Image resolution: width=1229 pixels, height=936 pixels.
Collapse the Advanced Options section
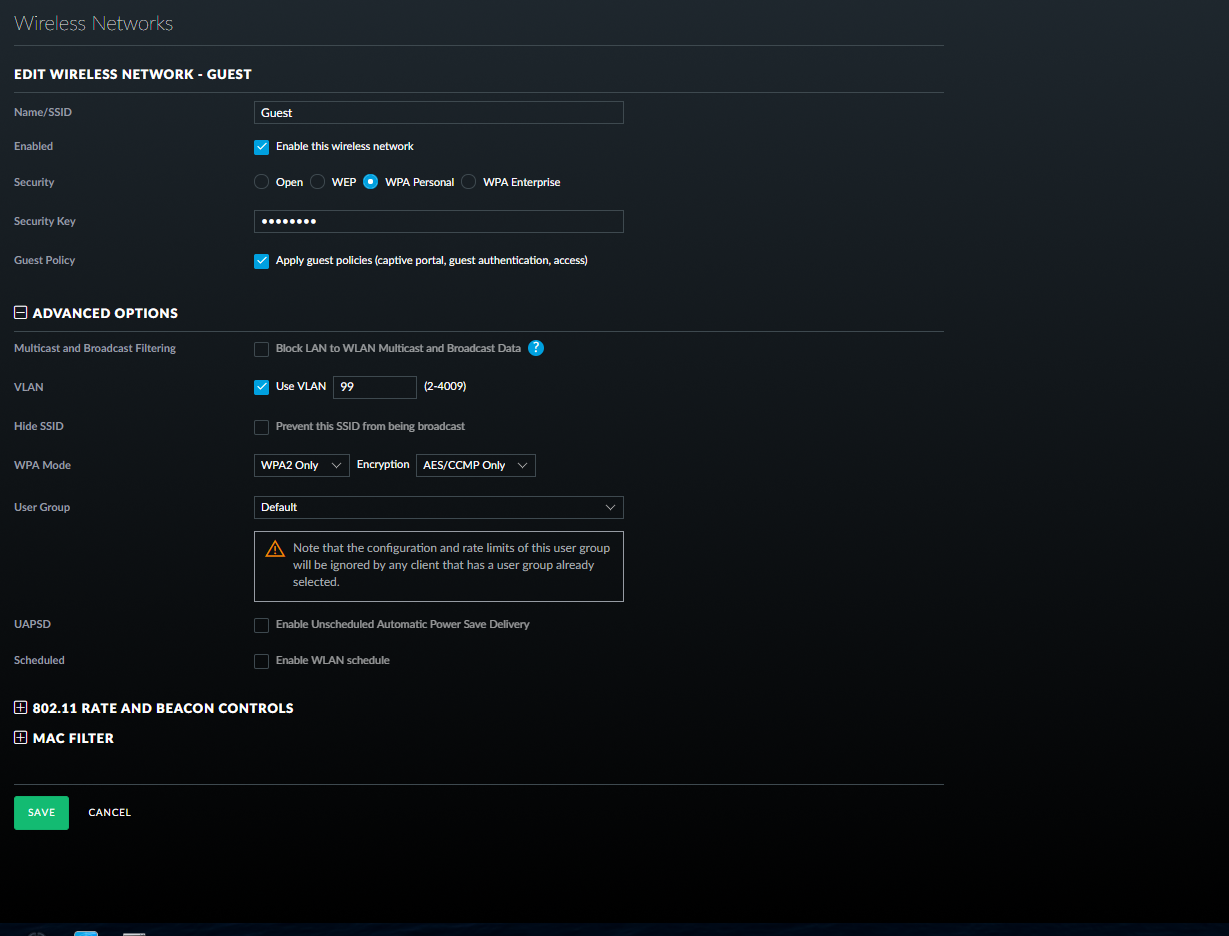pos(21,313)
